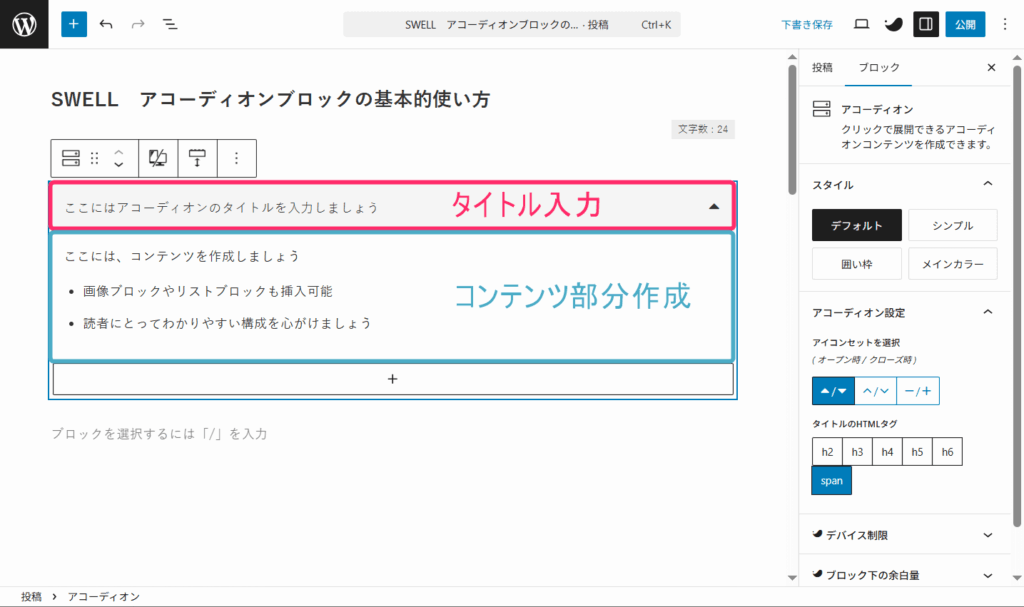Image resolution: width=1024 pixels, height=607 pixels.
Task: Collapse the accordion with the triangle icon
Action: 714,206
